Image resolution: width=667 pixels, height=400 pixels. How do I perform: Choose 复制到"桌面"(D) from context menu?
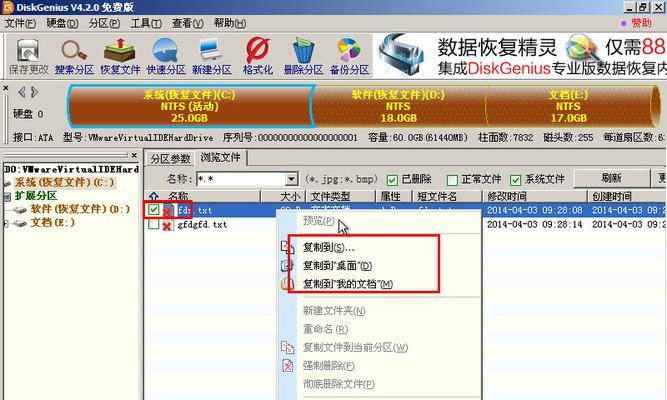pos(337,266)
